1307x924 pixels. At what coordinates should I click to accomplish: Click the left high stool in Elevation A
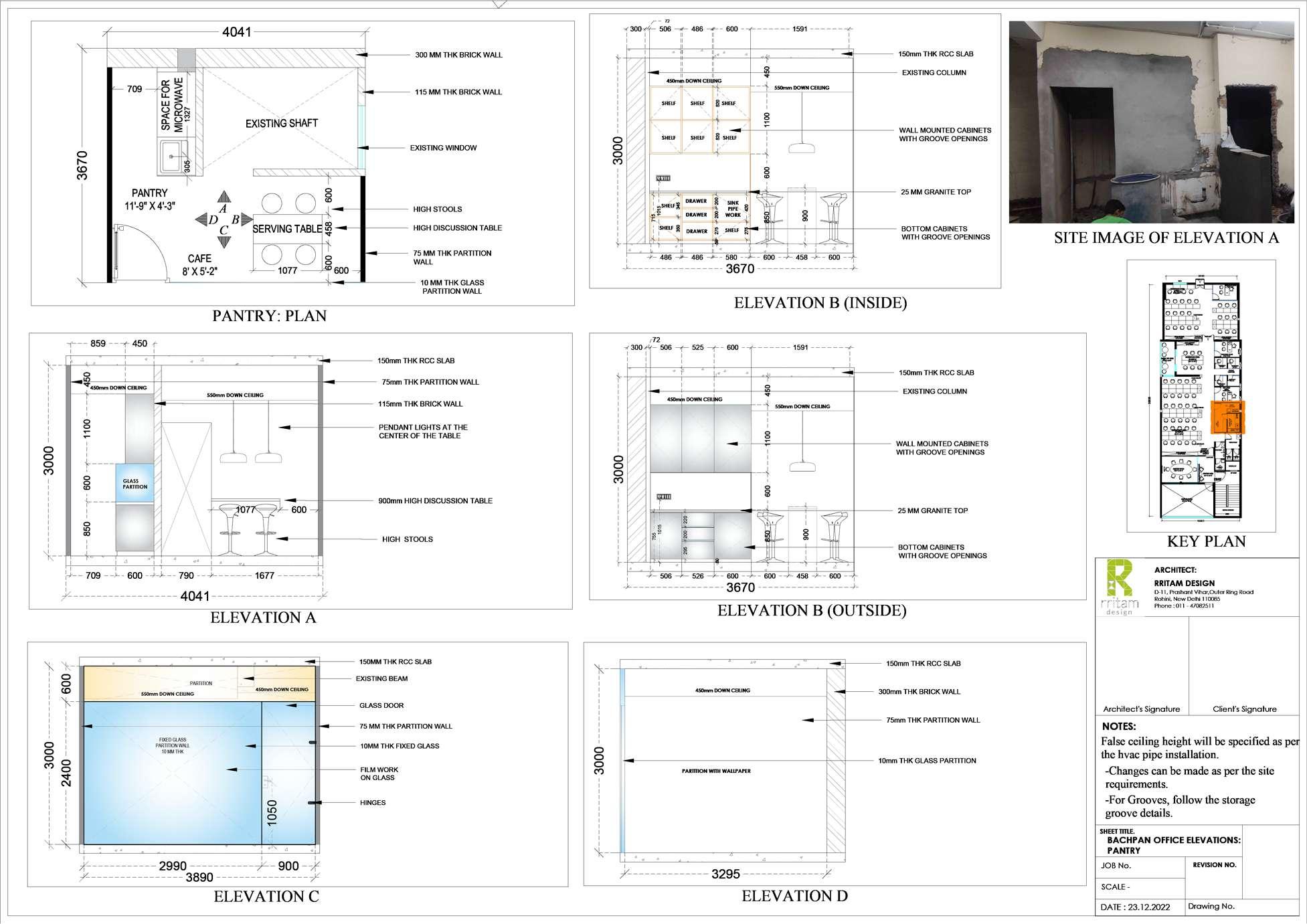(229, 530)
